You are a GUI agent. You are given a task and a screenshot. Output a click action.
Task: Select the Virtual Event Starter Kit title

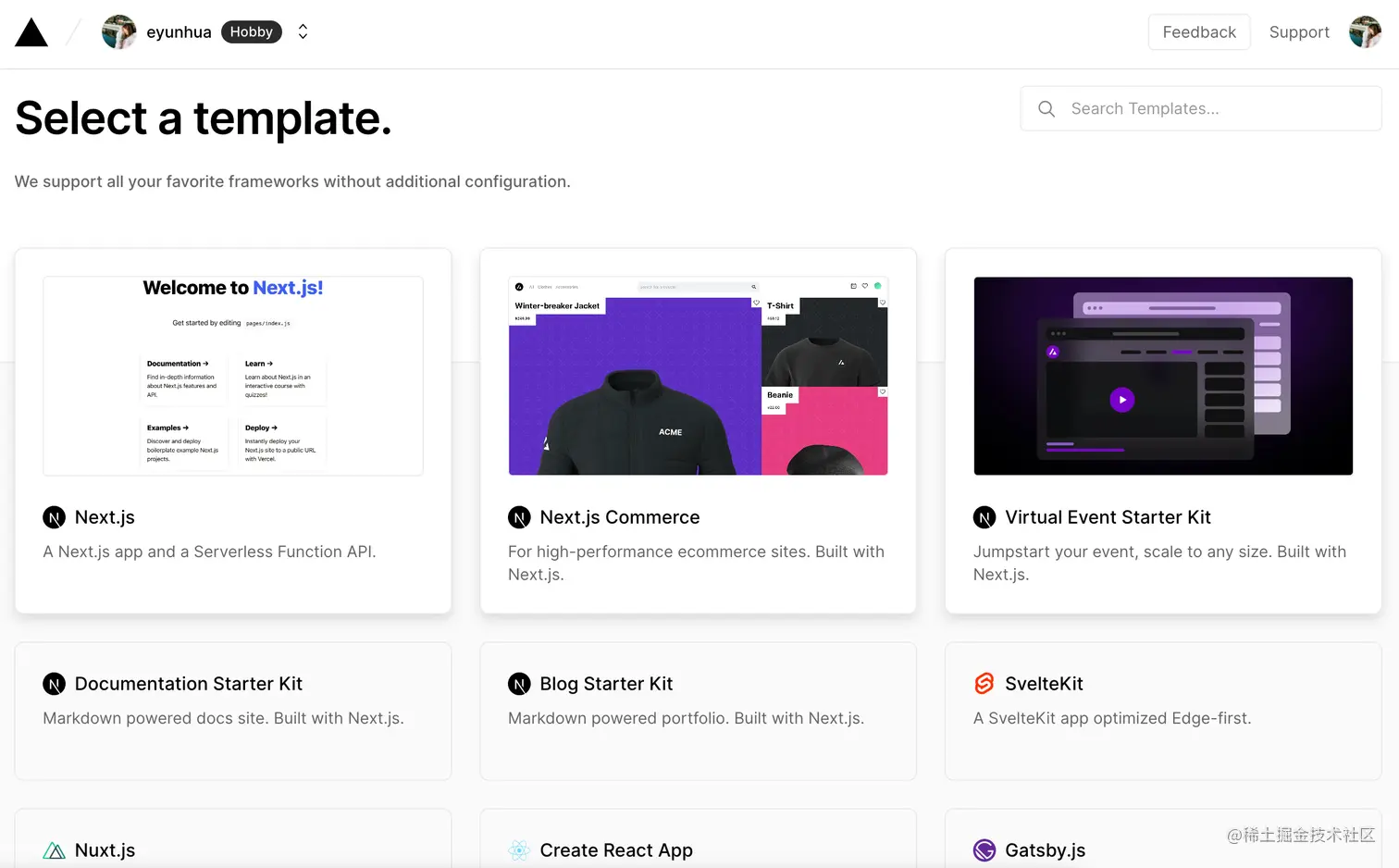(1108, 517)
